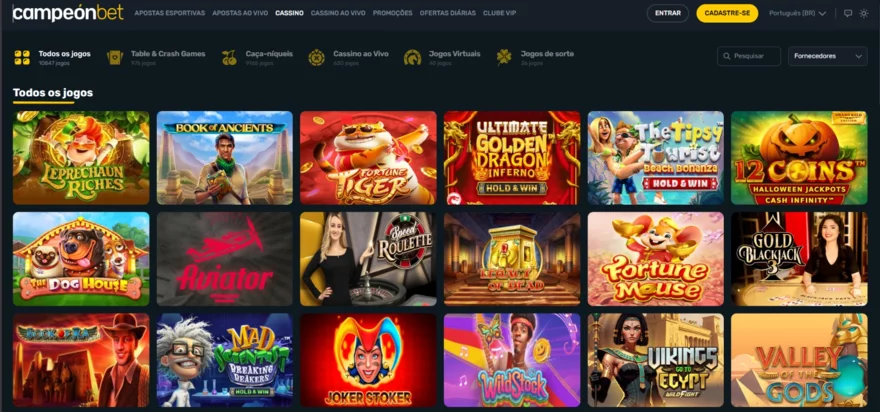The image size is (880, 412).
Task: Click the yellow Cadastre-se button
Action: pos(727,13)
